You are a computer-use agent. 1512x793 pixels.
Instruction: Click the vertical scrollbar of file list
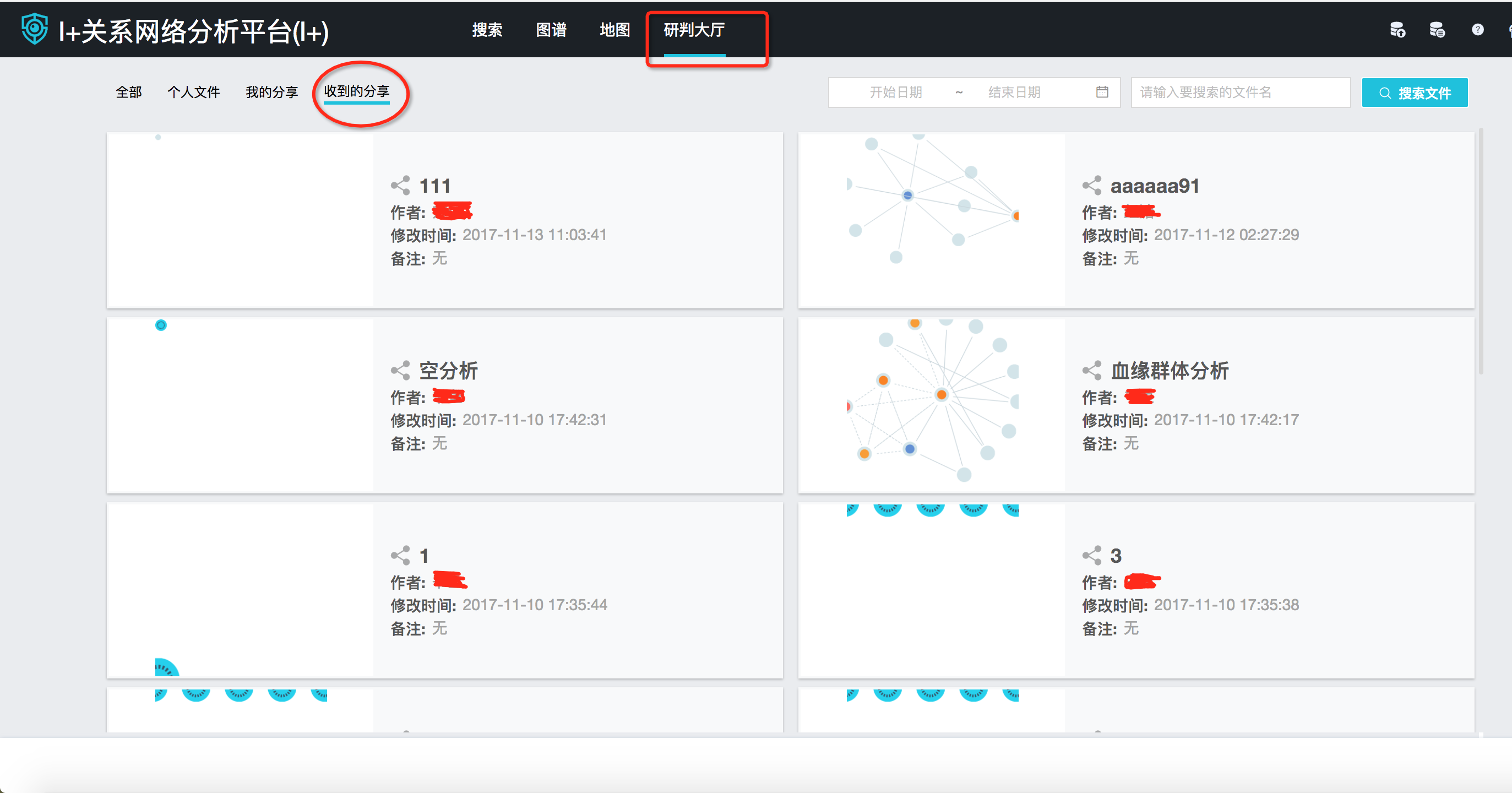1481,251
